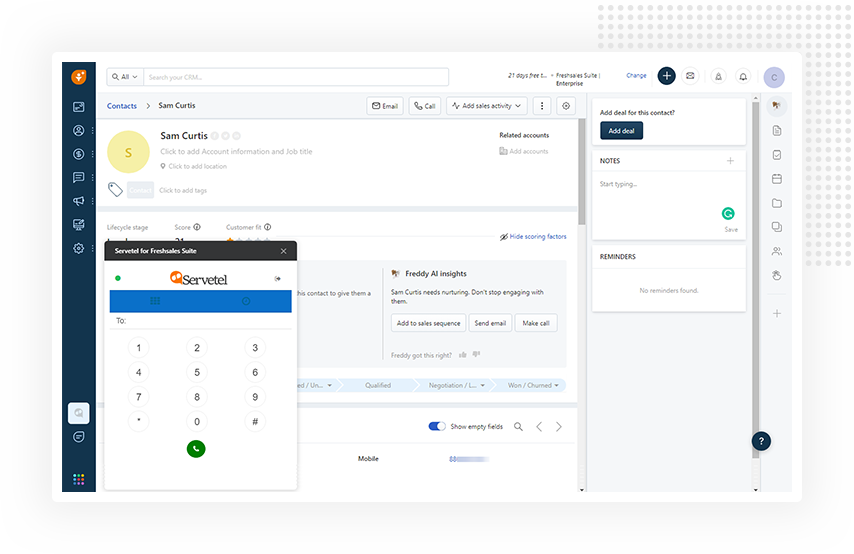854x554 pixels.
Task: Click the Score info icon
Action: point(197,227)
